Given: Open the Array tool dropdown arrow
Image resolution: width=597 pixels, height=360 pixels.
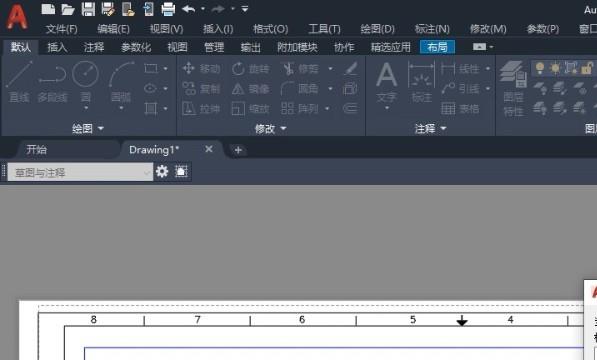Looking at the screenshot, I should point(327,109).
